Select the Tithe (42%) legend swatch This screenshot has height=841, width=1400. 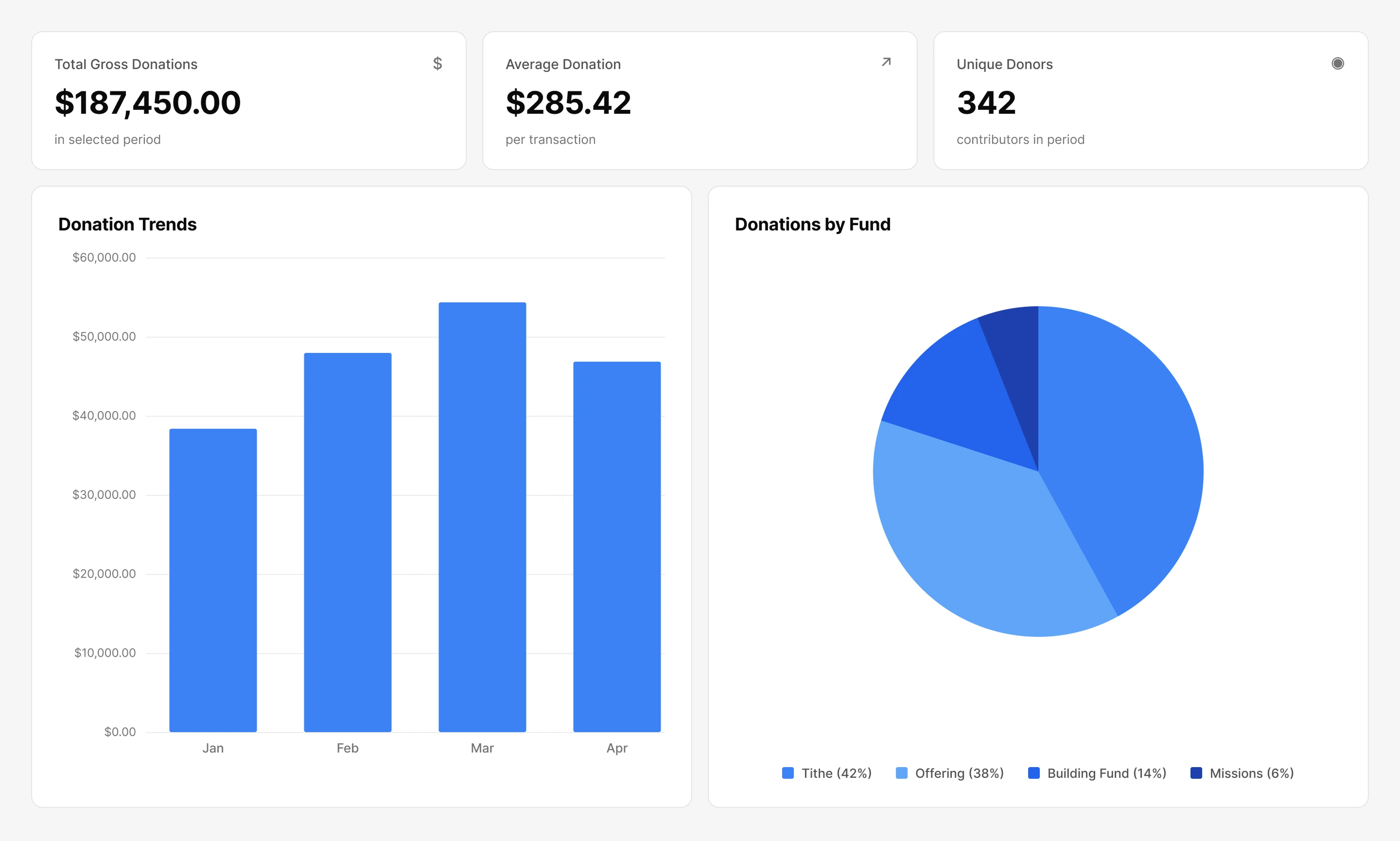[787, 773]
